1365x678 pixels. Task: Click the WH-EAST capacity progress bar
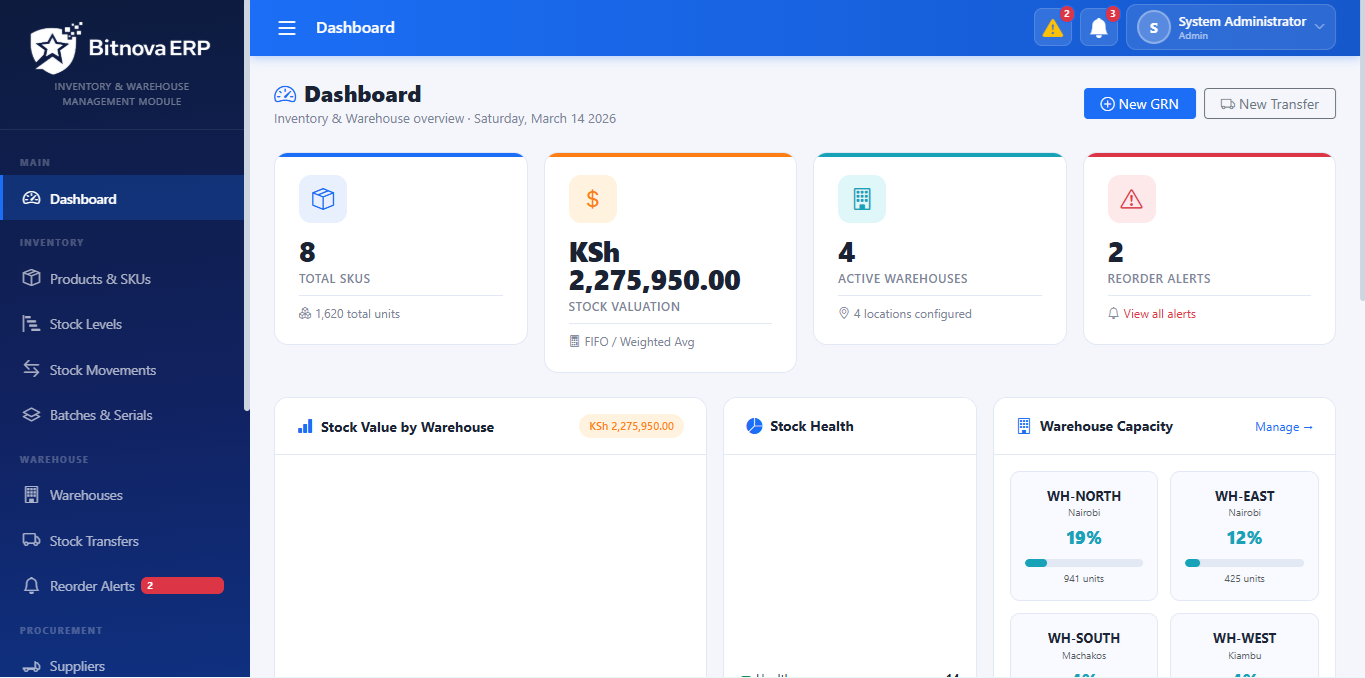click(1244, 563)
